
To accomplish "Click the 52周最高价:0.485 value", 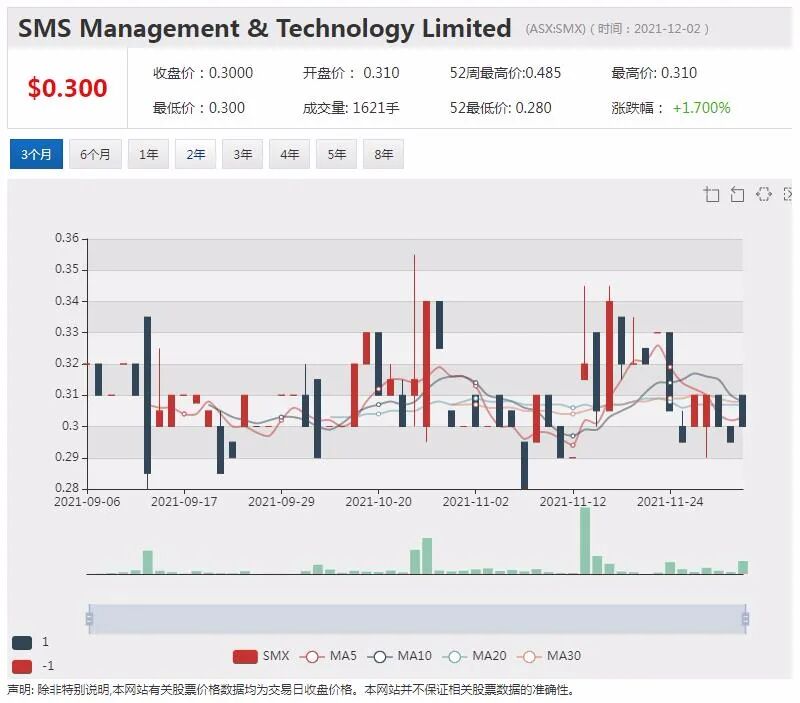I will [505, 73].
